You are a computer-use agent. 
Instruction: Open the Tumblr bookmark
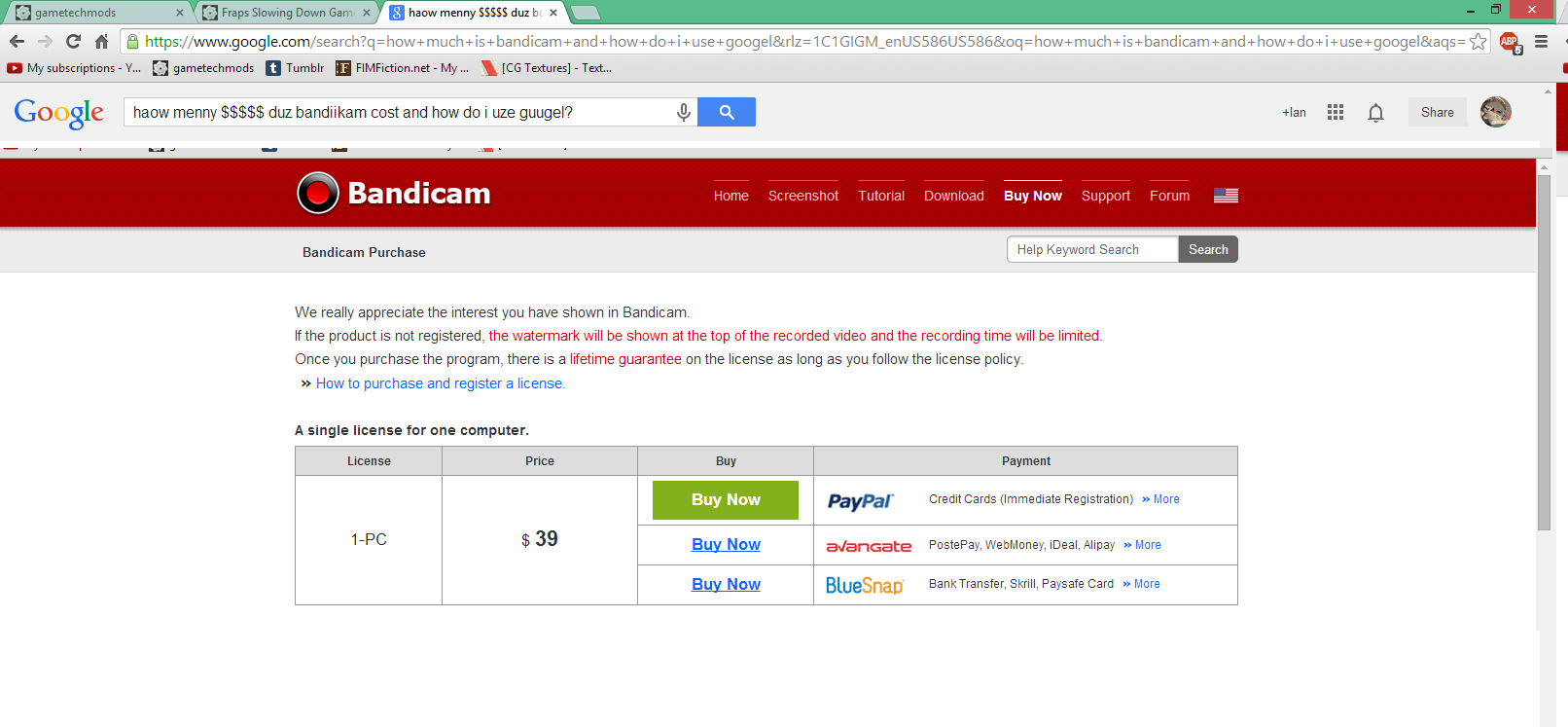[296, 68]
